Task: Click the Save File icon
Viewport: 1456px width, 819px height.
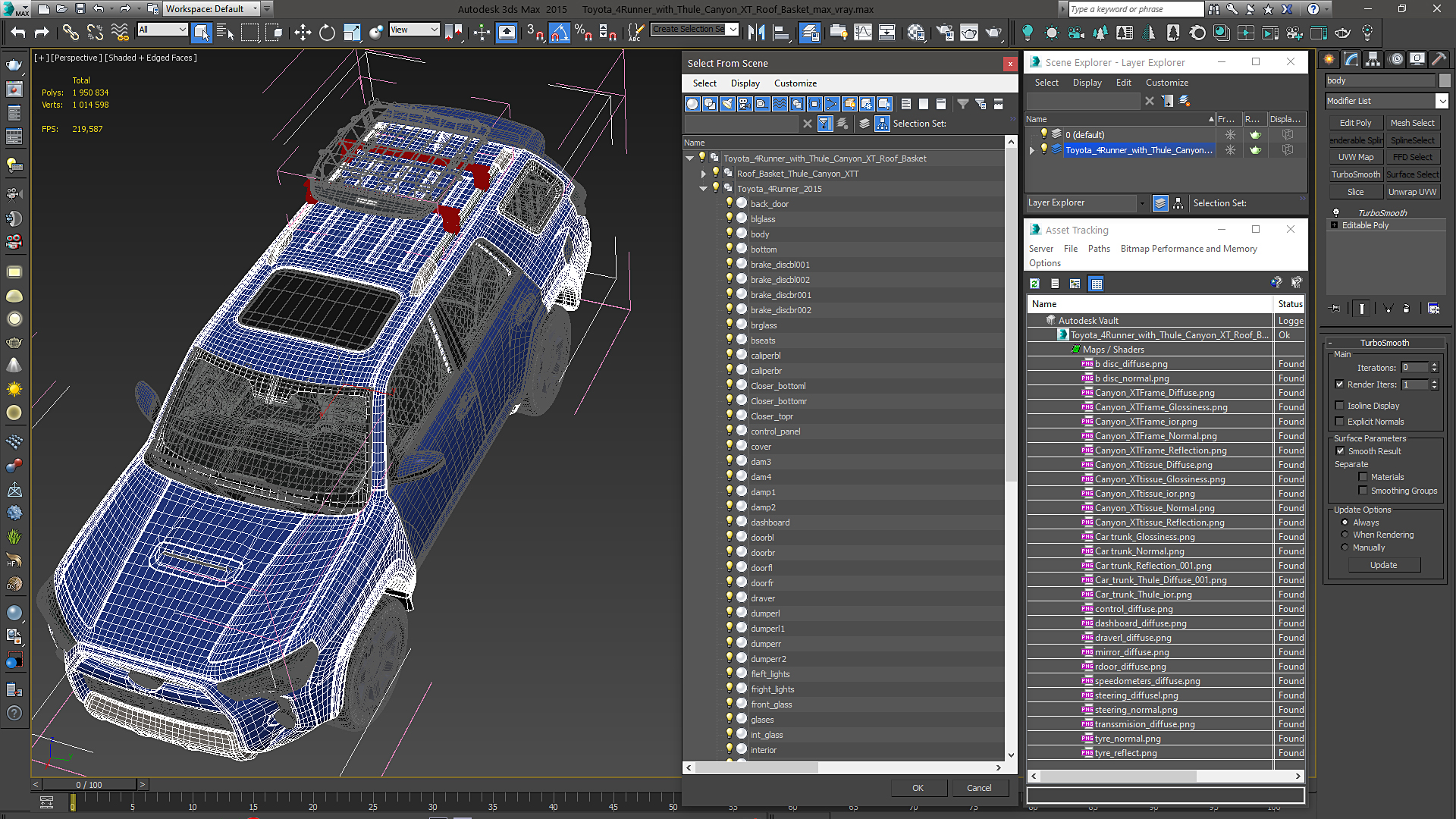Action: pyautogui.click(x=80, y=9)
